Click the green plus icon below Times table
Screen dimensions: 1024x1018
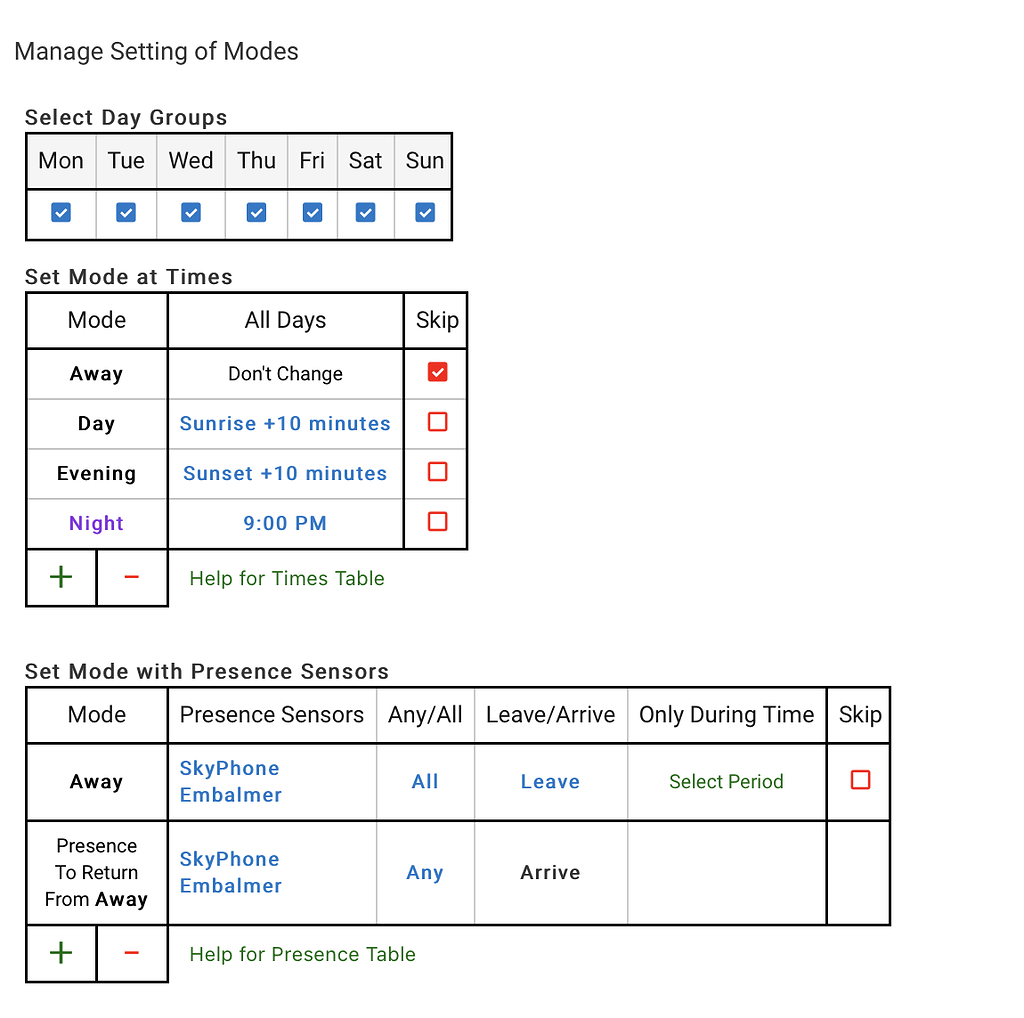pyautogui.click(x=60, y=577)
